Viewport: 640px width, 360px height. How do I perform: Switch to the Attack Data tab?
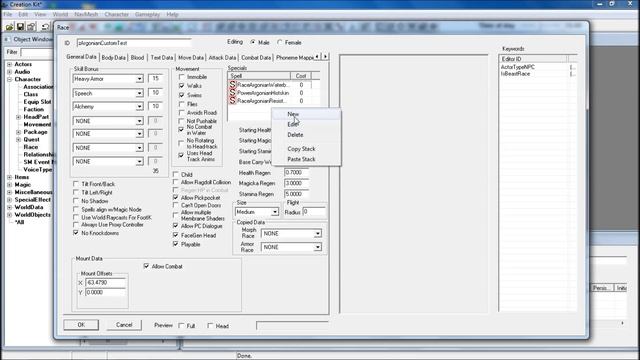coord(222,58)
